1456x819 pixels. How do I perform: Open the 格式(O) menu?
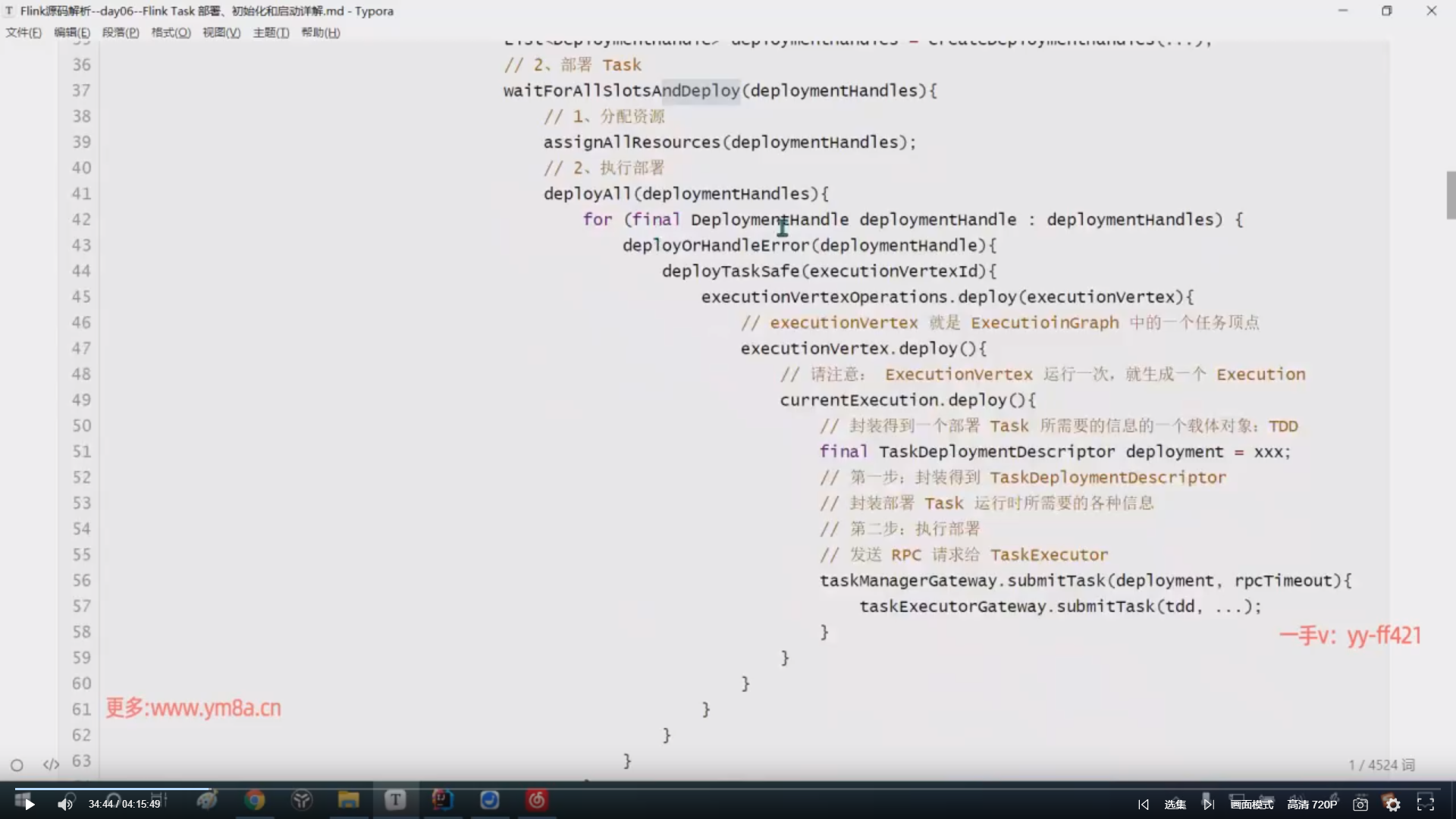point(171,33)
